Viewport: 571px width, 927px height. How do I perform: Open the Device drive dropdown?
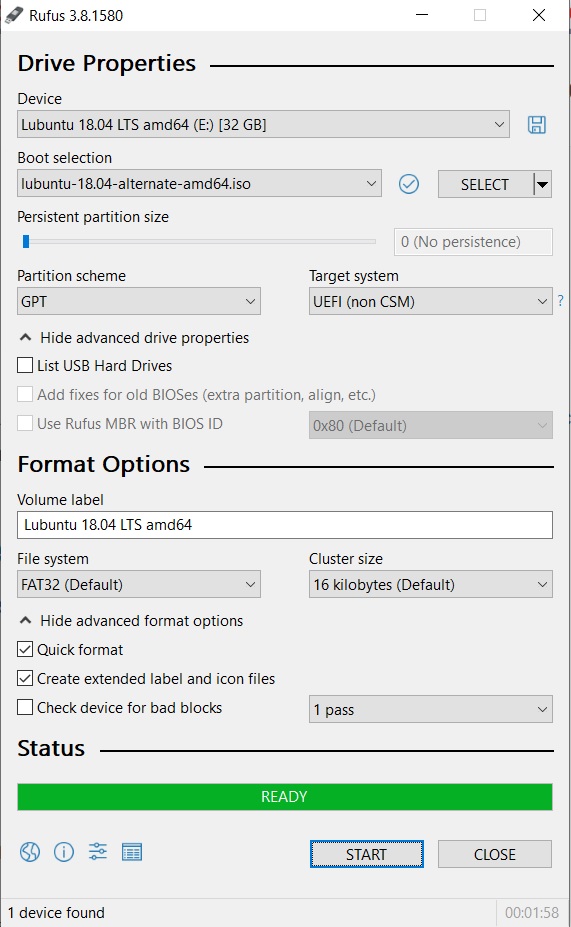263,125
